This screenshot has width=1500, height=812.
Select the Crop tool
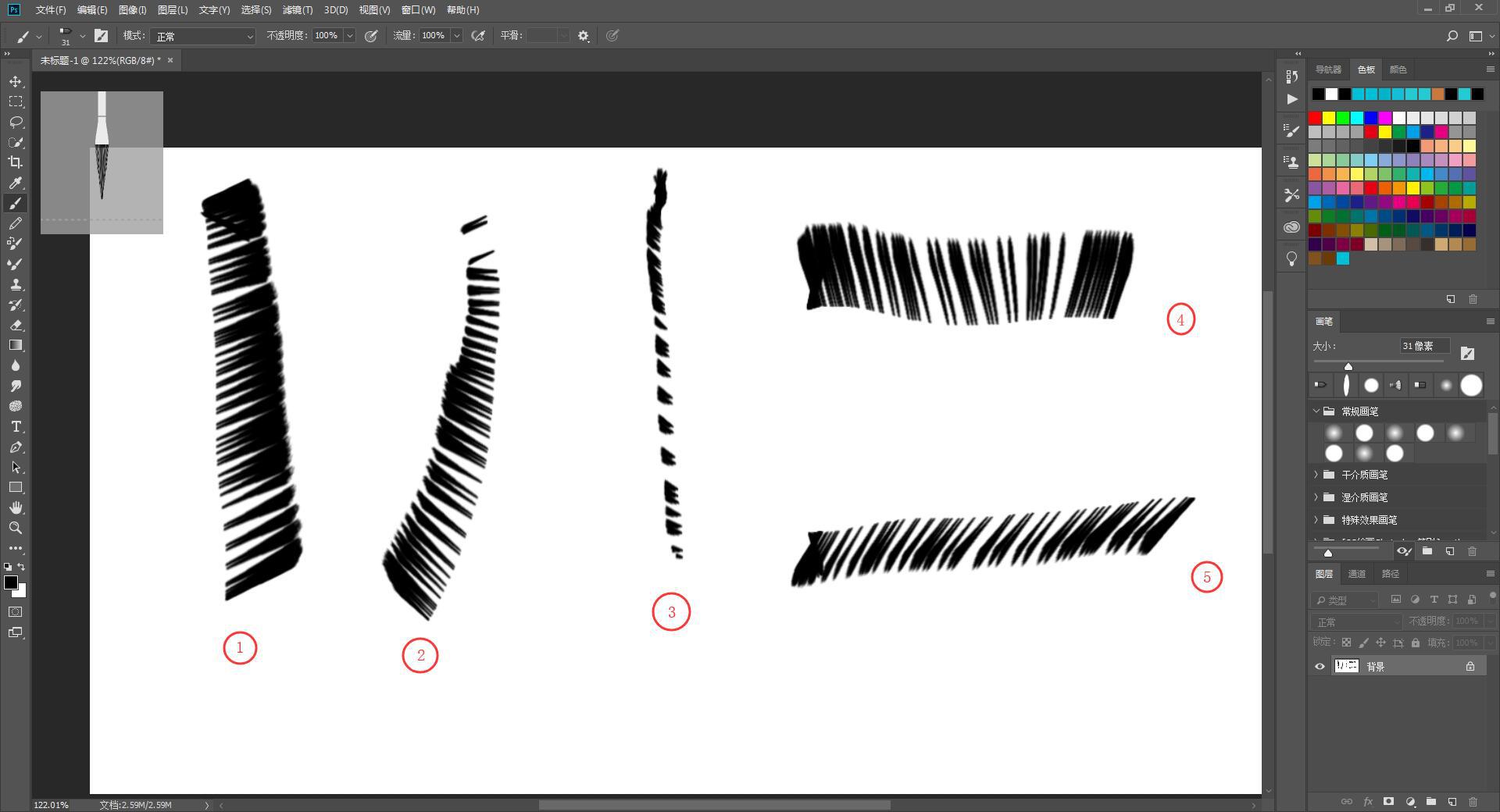tap(16, 162)
